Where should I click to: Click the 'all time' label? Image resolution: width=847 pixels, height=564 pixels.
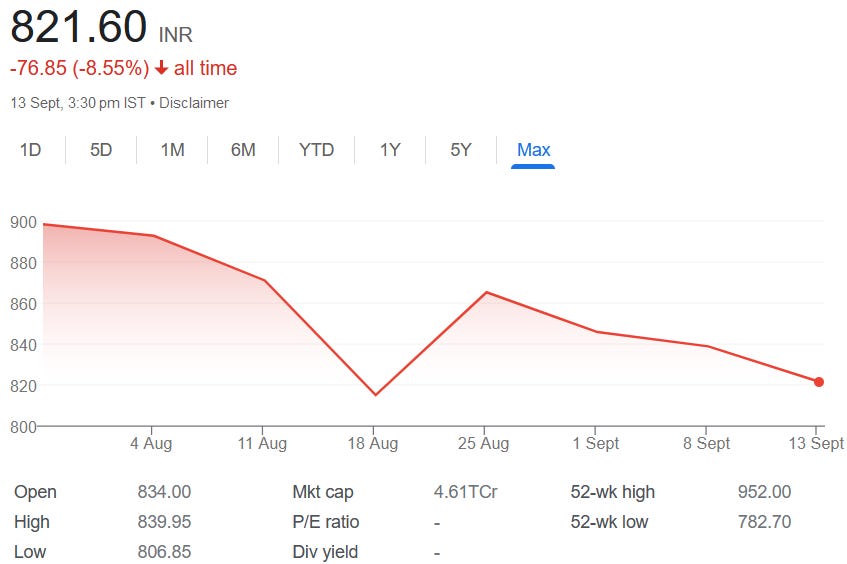click(x=205, y=68)
